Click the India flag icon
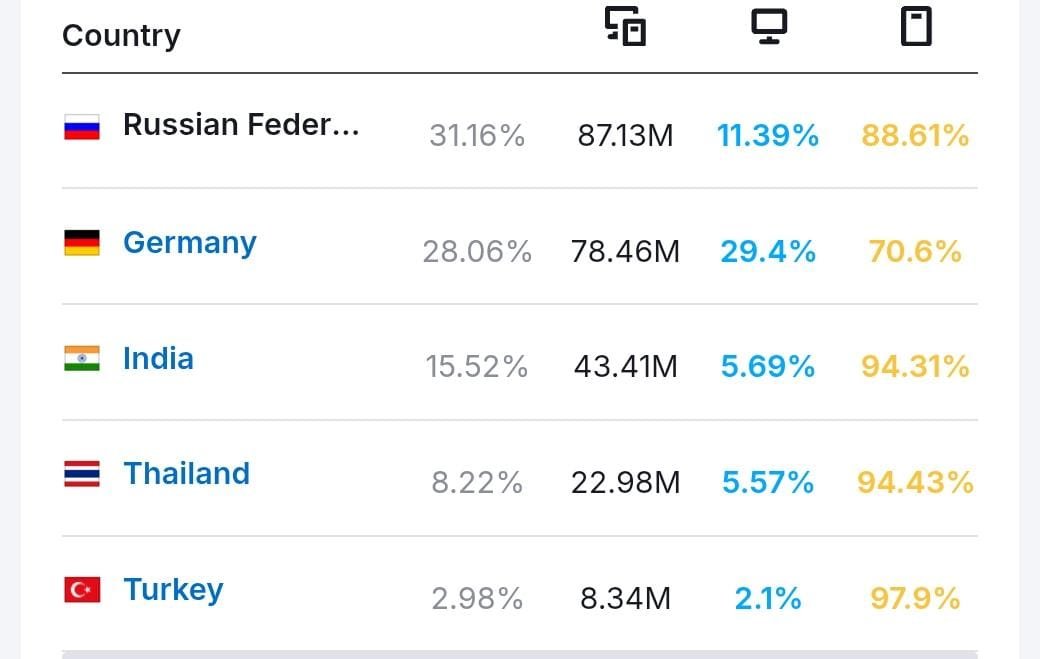The width and height of the screenshot is (1040, 659). [x=82, y=359]
